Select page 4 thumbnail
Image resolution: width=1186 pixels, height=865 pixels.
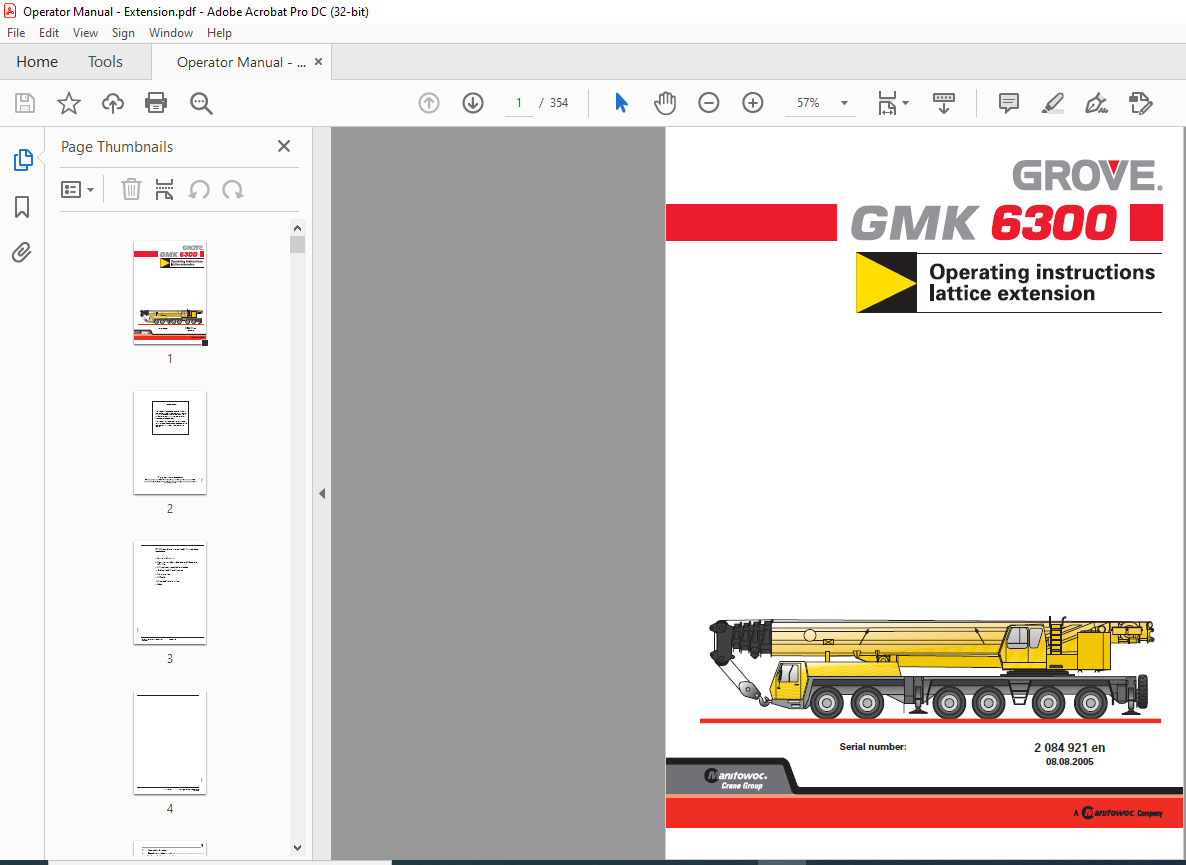pos(169,743)
